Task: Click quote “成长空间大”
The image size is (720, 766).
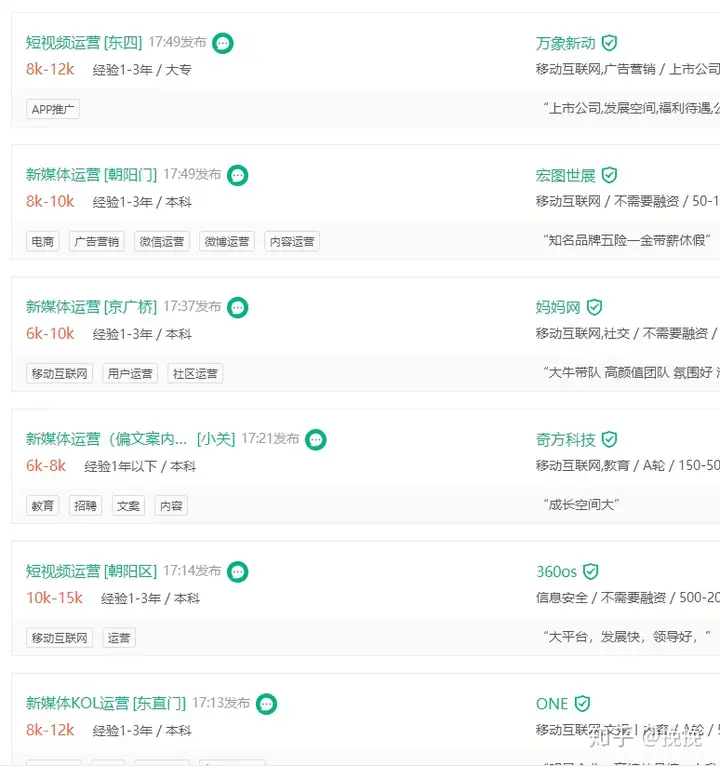Action: click(581, 505)
